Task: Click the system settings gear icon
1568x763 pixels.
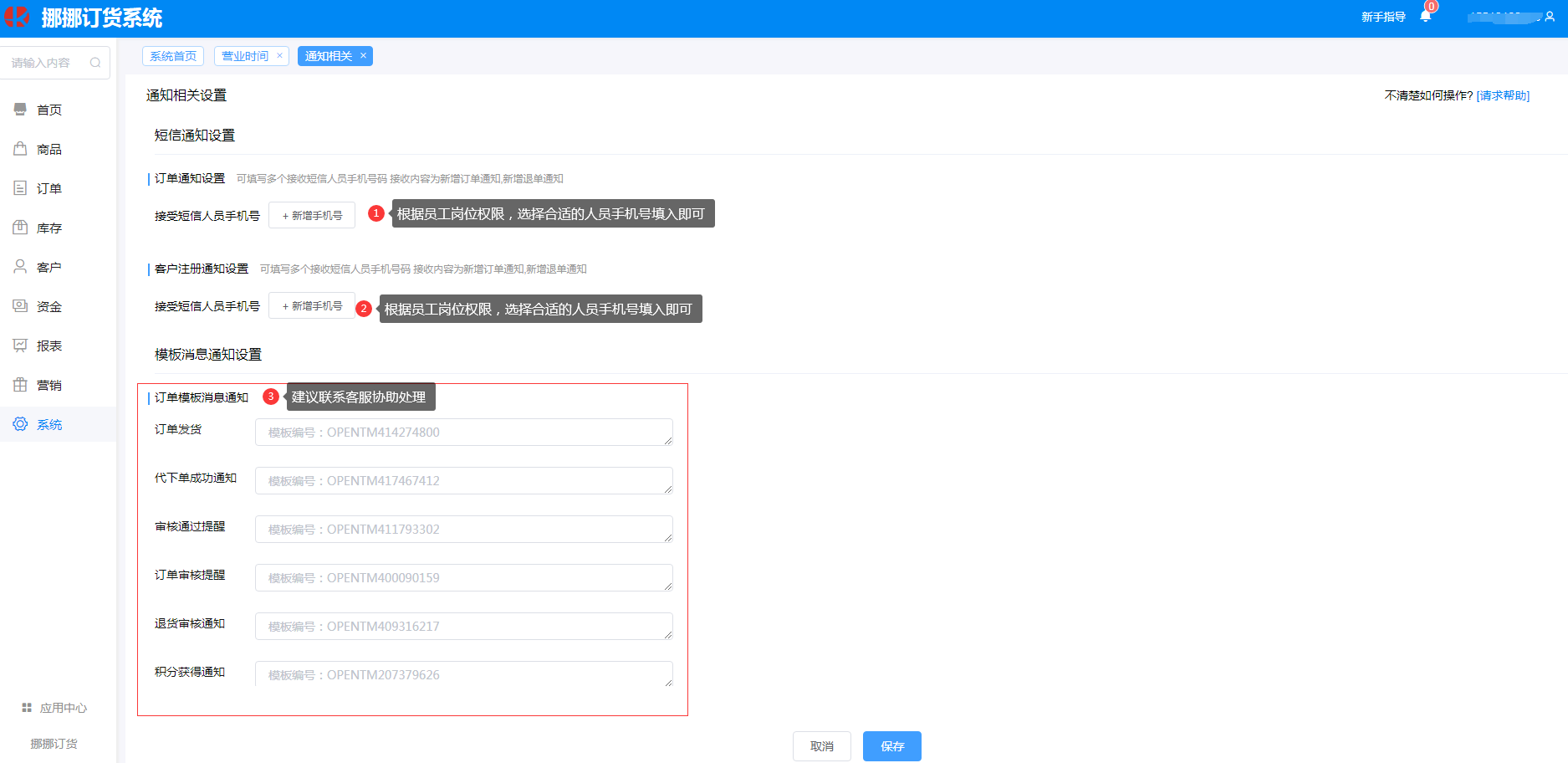Action: point(20,424)
